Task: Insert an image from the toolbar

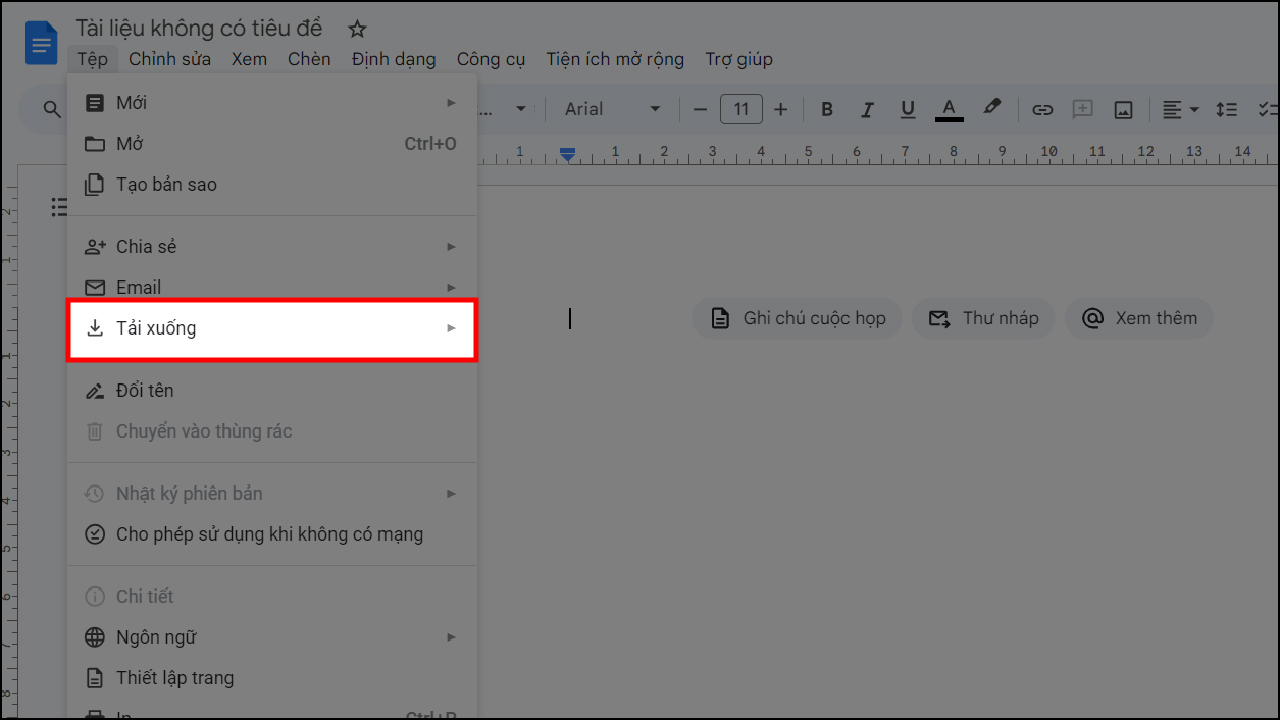Action: tap(1123, 109)
